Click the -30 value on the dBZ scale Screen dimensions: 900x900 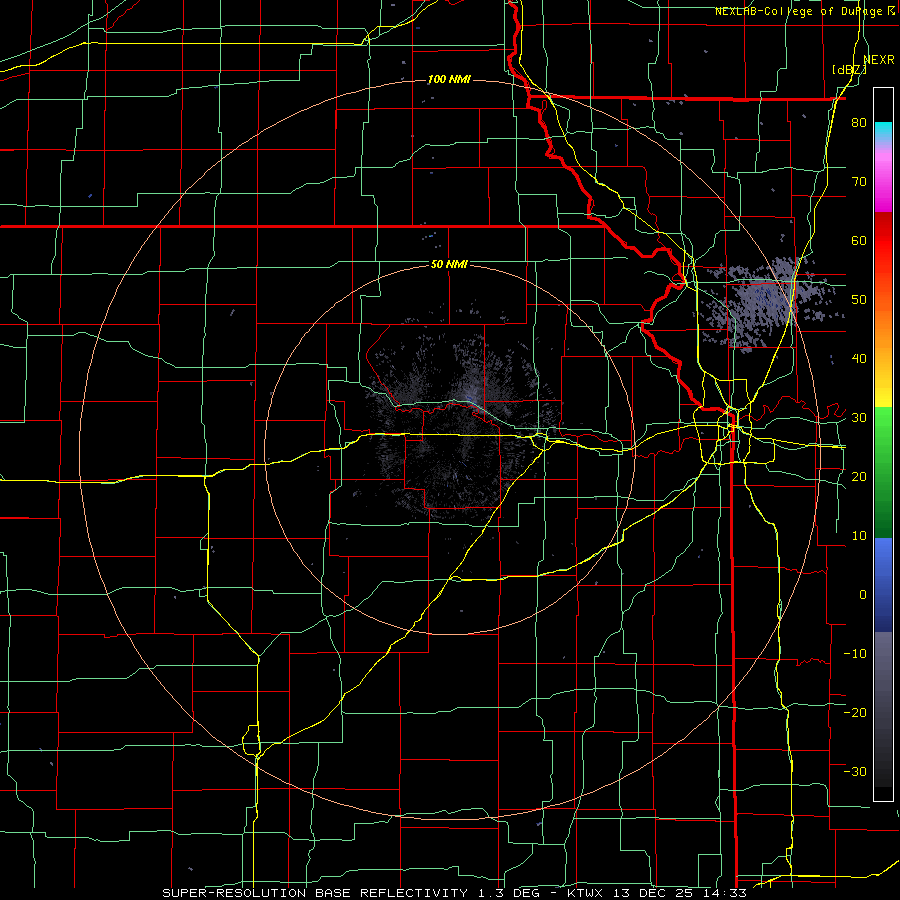point(855,771)
